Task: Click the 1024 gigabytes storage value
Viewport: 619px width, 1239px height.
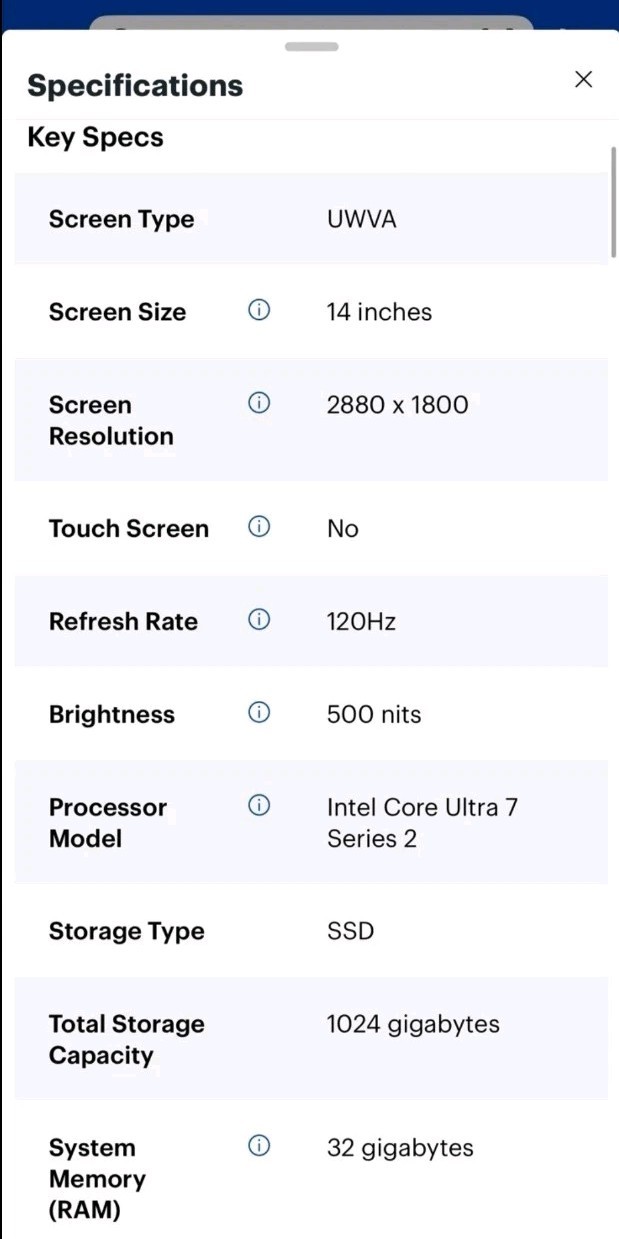Action: [413, 1024]
